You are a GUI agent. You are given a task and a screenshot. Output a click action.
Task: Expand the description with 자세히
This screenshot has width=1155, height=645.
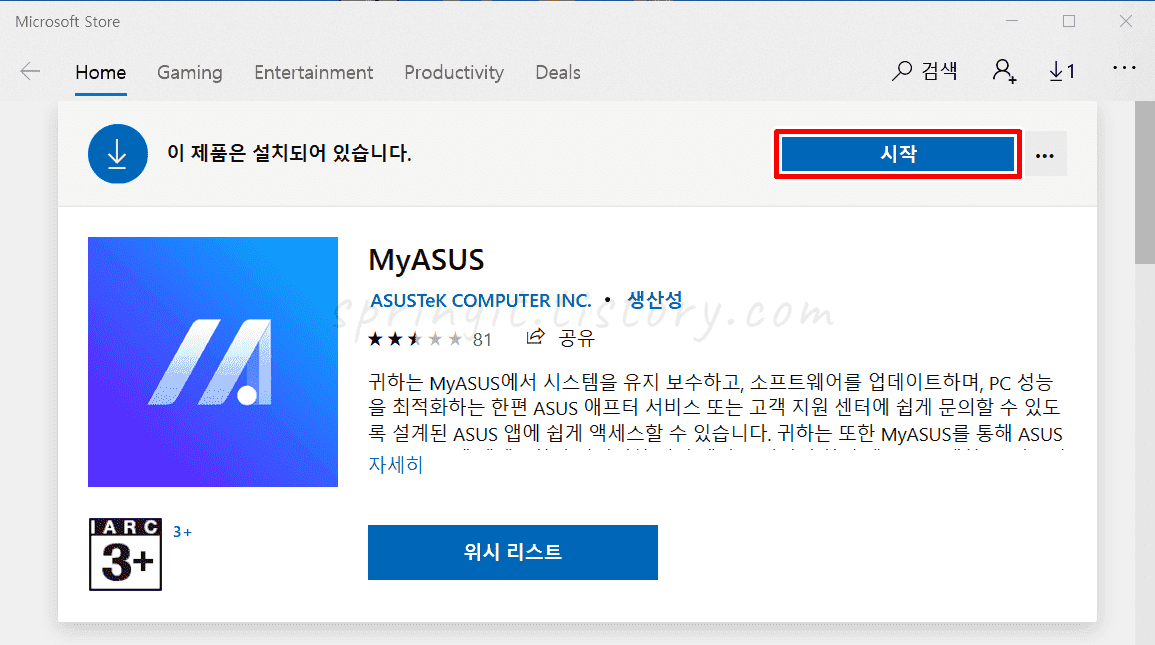pyautogui.click(x=396, y=465)
